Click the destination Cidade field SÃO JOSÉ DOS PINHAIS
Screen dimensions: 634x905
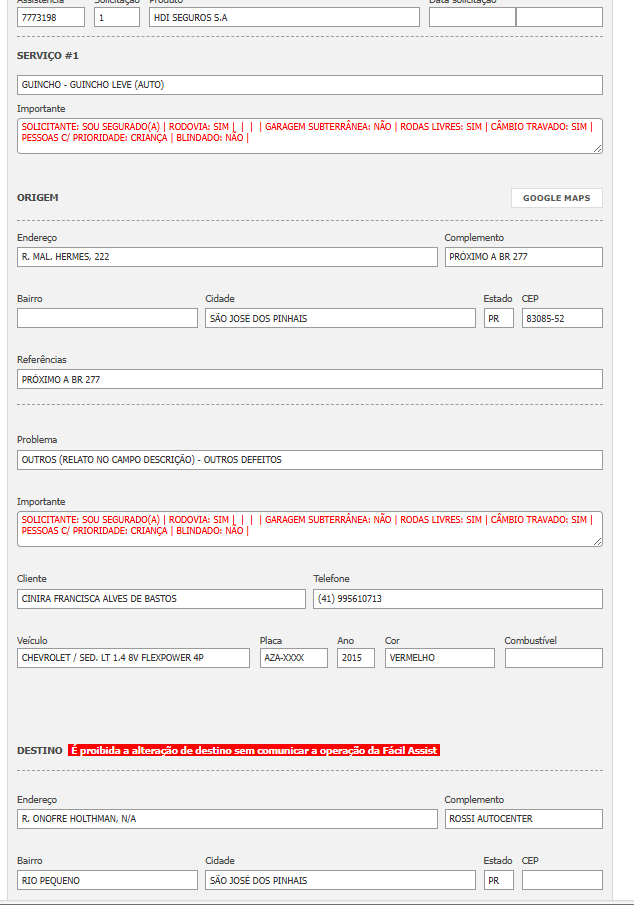pos(340,880)
